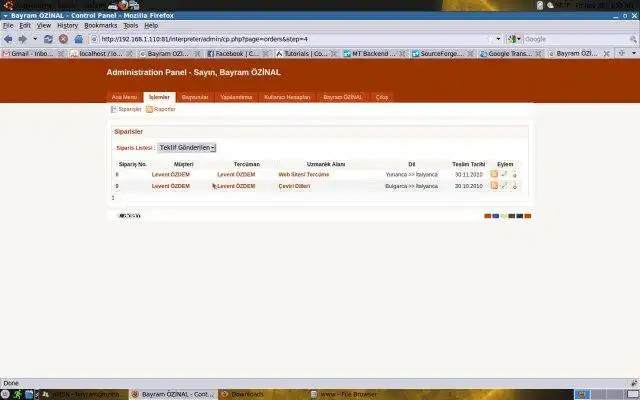Click the Çıkış logout tab

coord(382,97)
